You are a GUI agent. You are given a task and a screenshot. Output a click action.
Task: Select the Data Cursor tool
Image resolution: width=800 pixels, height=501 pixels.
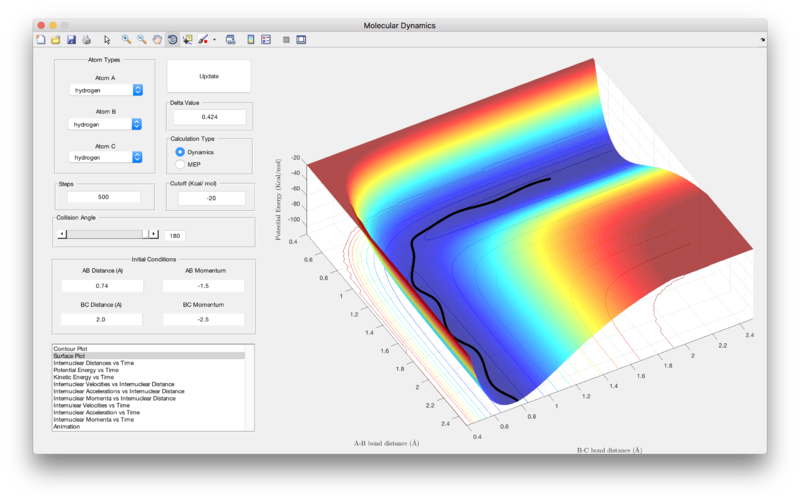click(x=188, y=39)
